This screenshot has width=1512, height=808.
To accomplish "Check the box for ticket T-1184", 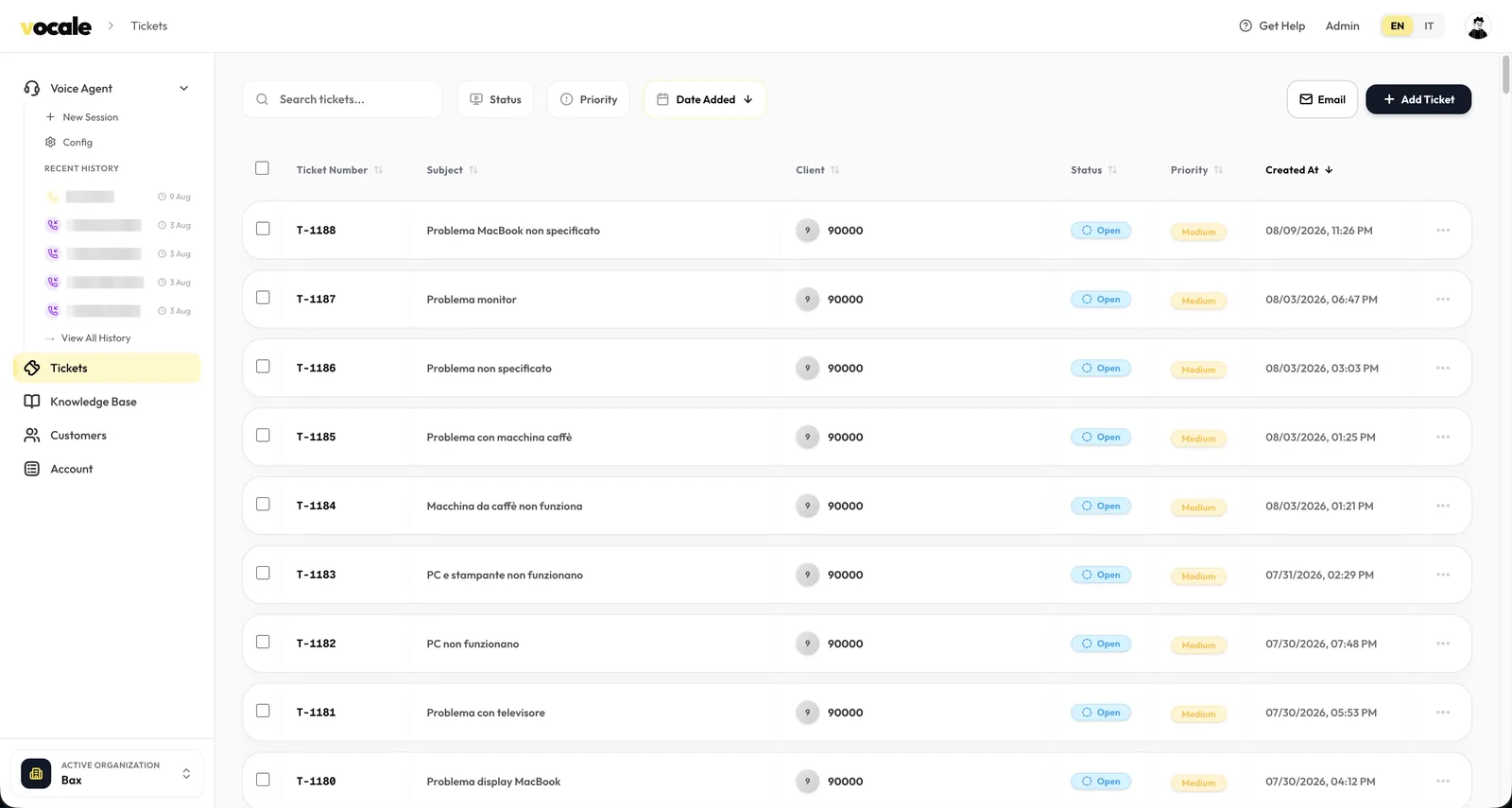I will (x=263, y=505).
